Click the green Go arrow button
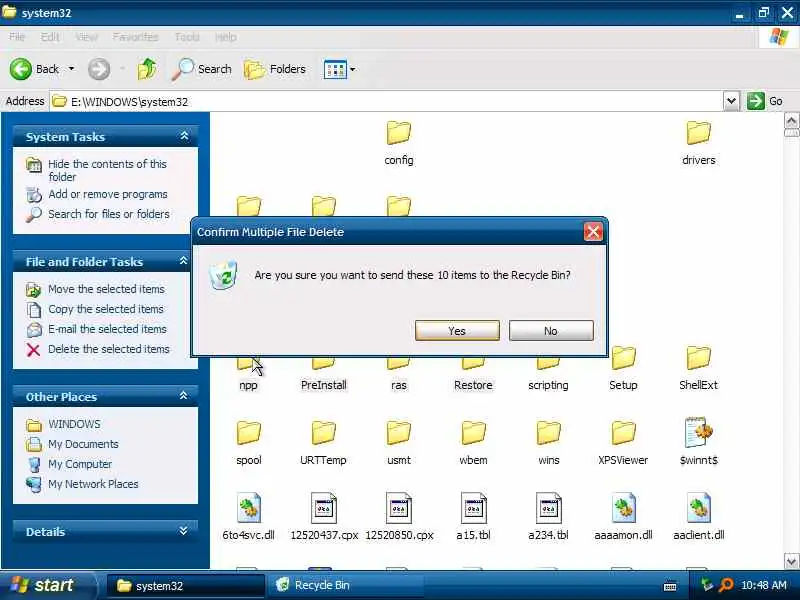 pyautogui.click(x=756, y=101)
